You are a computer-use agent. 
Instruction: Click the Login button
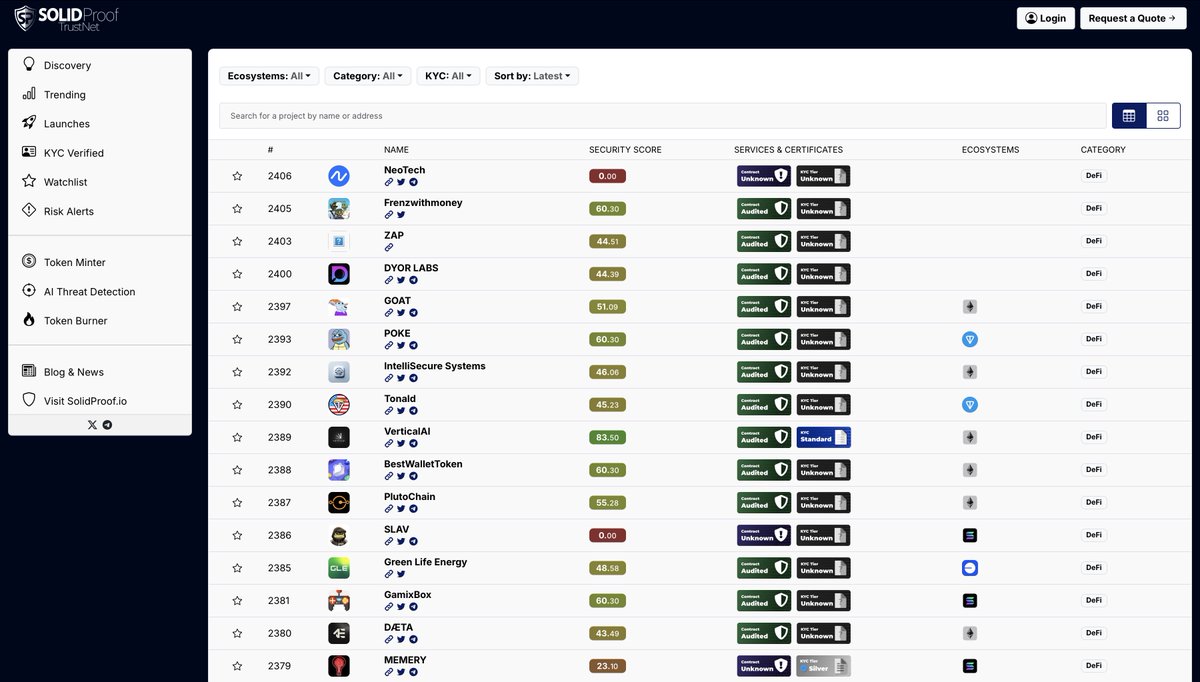(x=1046, y=18)
